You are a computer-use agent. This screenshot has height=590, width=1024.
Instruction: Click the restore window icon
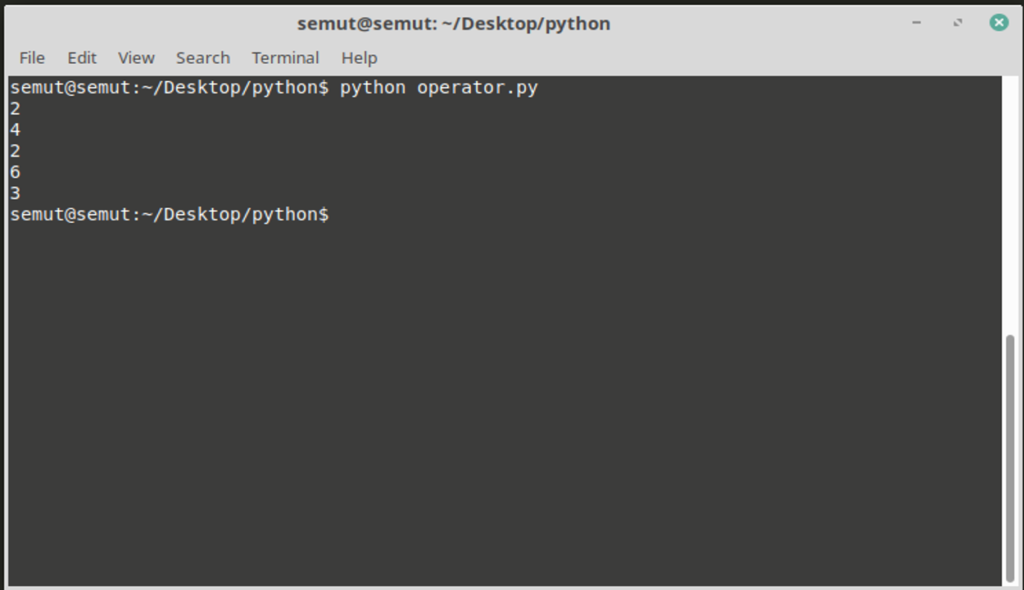tap(956, 22)
